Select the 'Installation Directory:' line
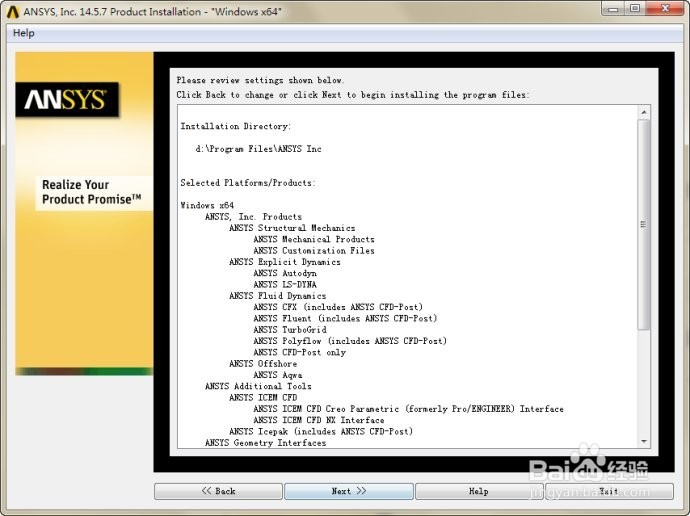The height and width of the screenshot is (516, 690). click(x=235, y=126)
